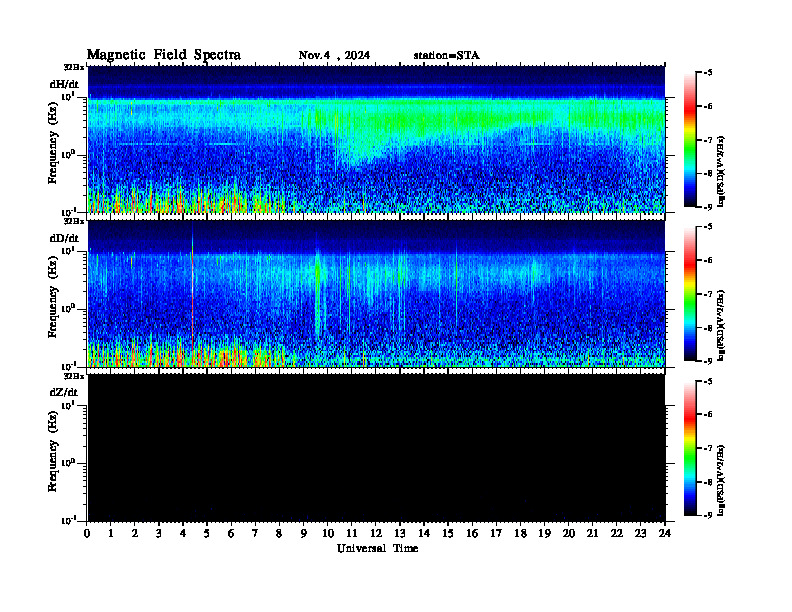Image resolution: width=792 pixels, height=612 pixels.
Task: Select the dH/dt spectrogram plot
Action: (x=376, y=139)
